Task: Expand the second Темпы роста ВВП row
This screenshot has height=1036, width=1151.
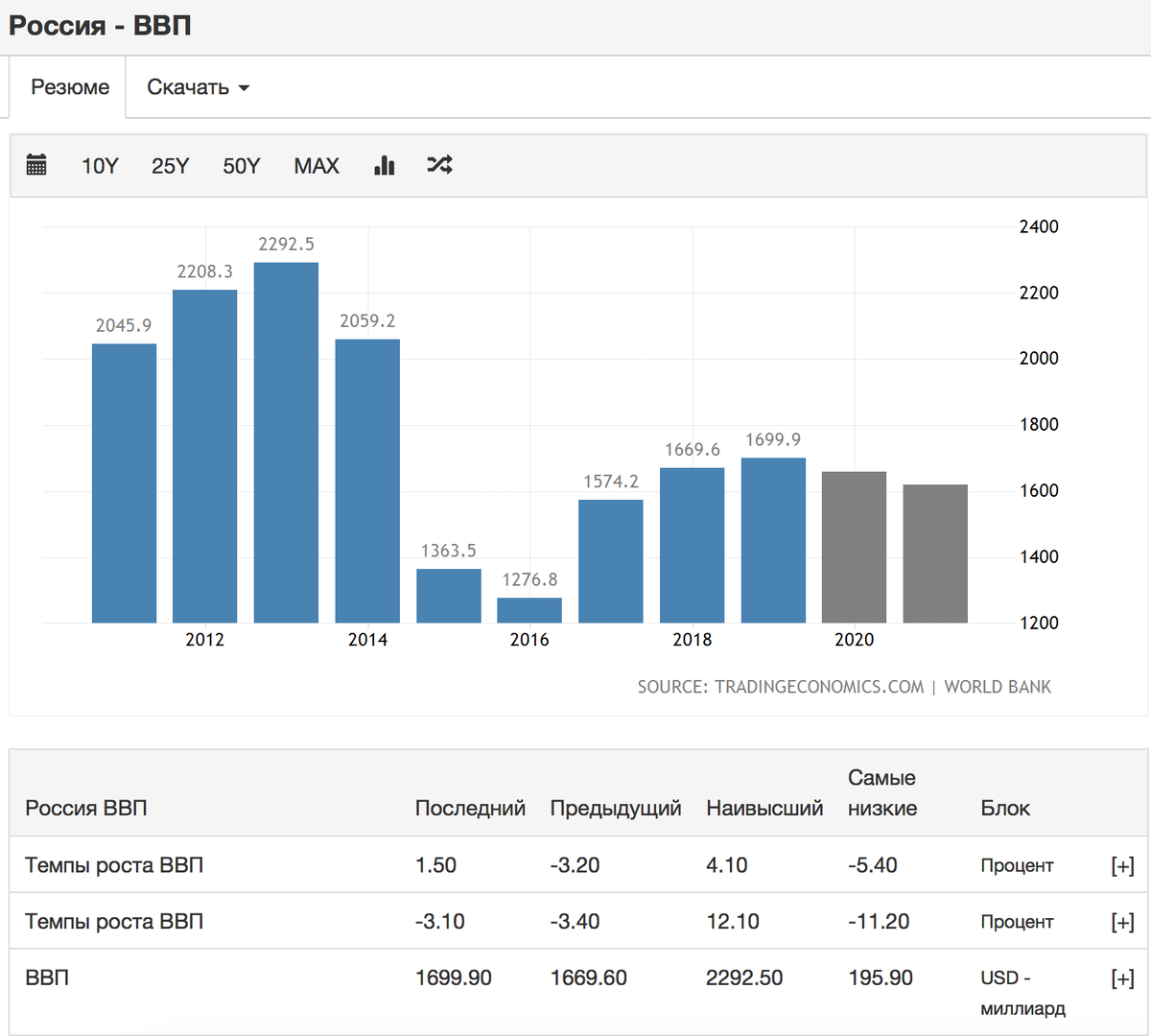Action: 1122,922
